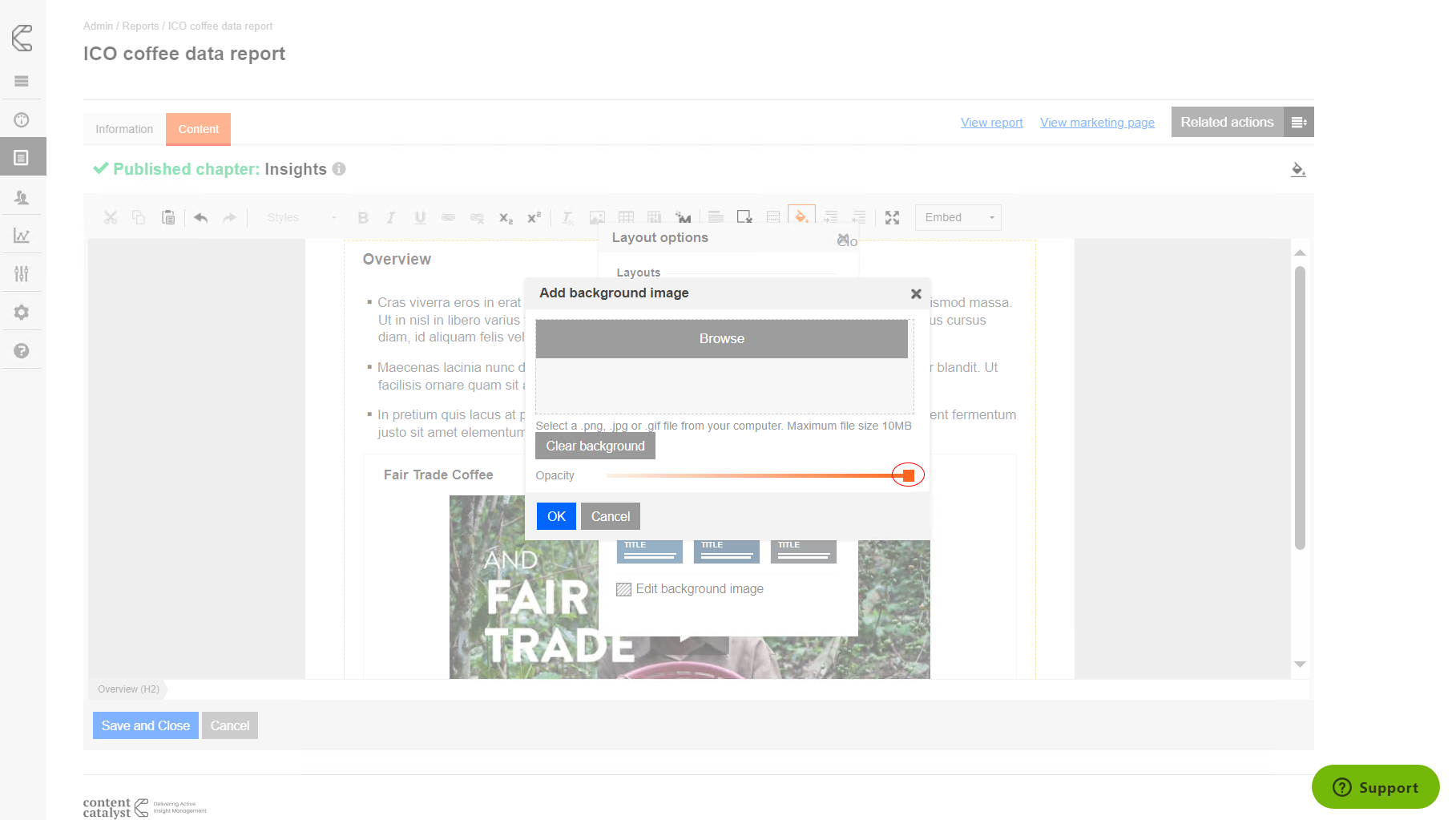Image resolution: width=1456 pixels, height=820 pixels.
Task: Open the users section in sidebar
Action: [22, 197]
